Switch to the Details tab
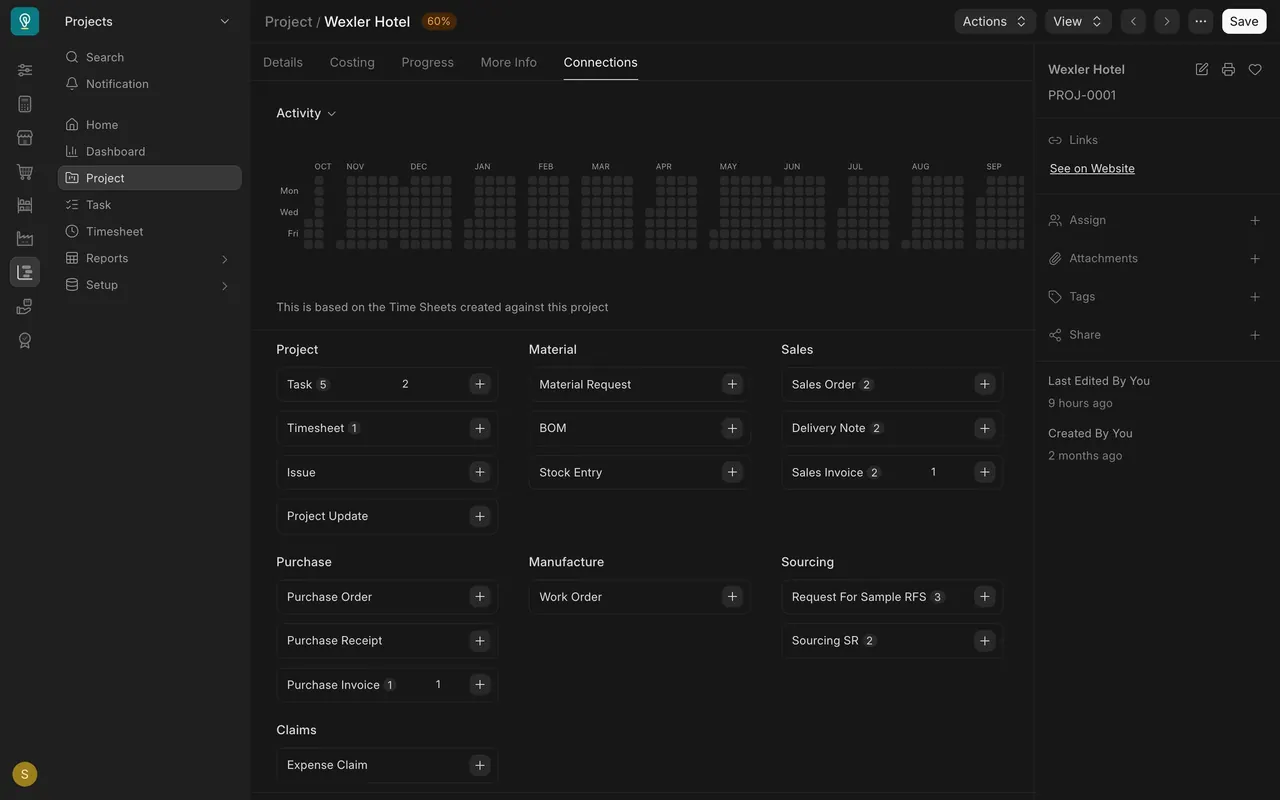The image size is (1280, 800). click(283, 62)
